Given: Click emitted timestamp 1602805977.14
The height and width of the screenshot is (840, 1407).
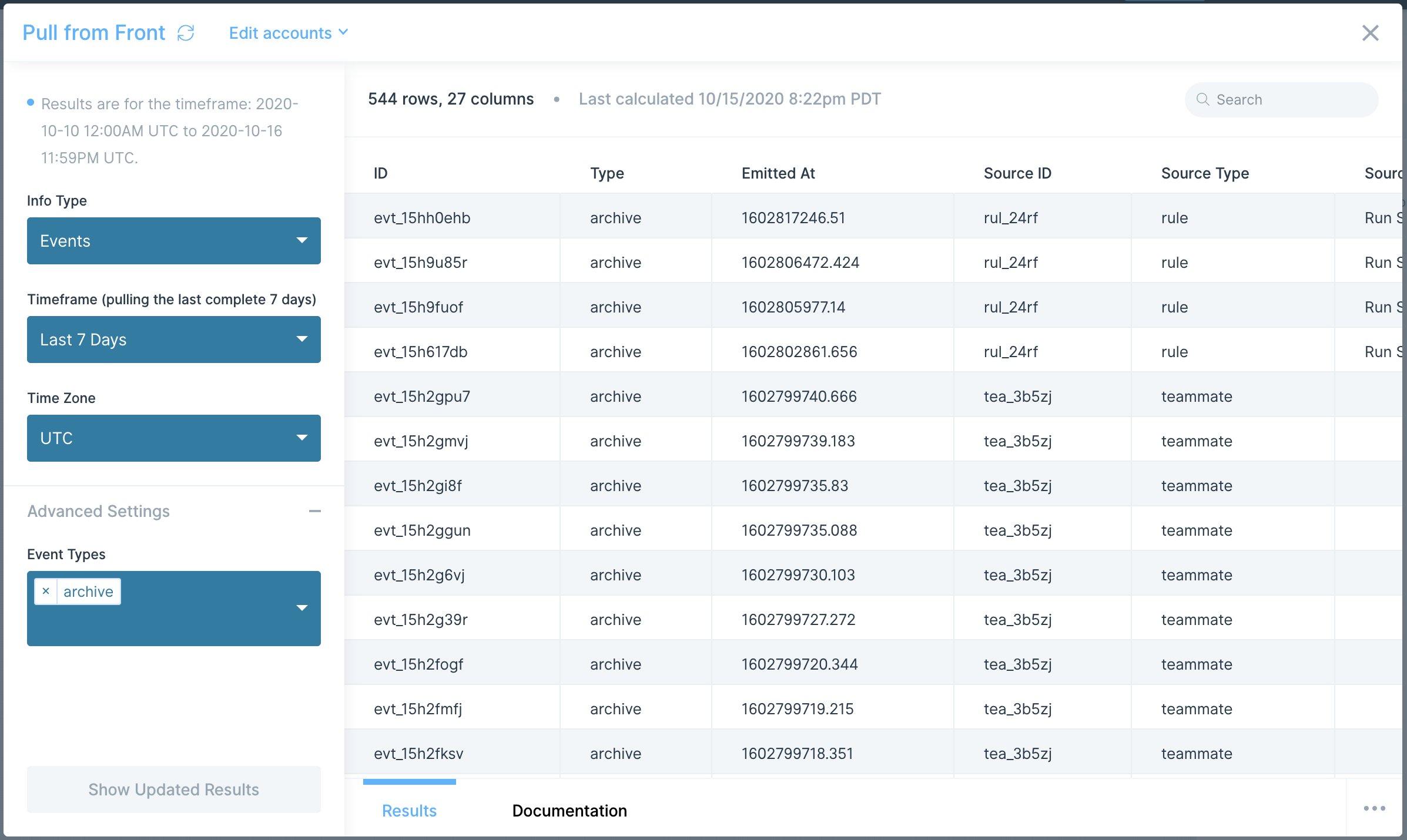Looking at the screenshot, I should pos(793,307).
